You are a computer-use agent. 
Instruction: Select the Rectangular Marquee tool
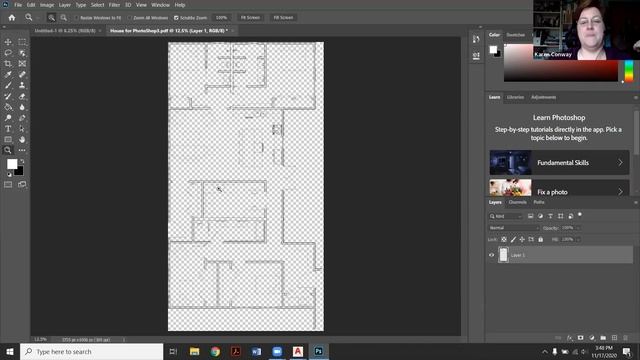click(22, 42)
